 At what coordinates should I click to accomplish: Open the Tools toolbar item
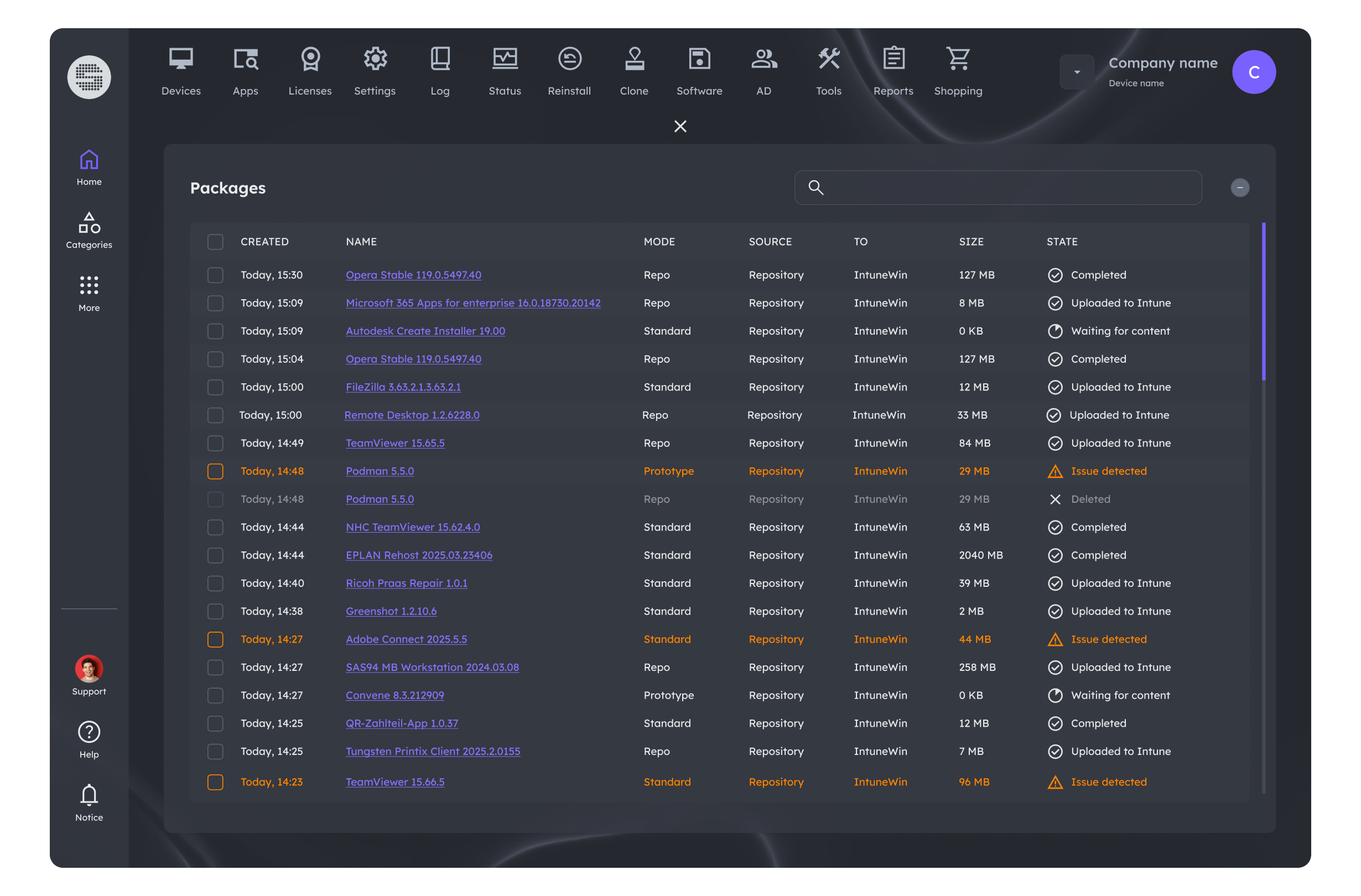coord(829,71)
